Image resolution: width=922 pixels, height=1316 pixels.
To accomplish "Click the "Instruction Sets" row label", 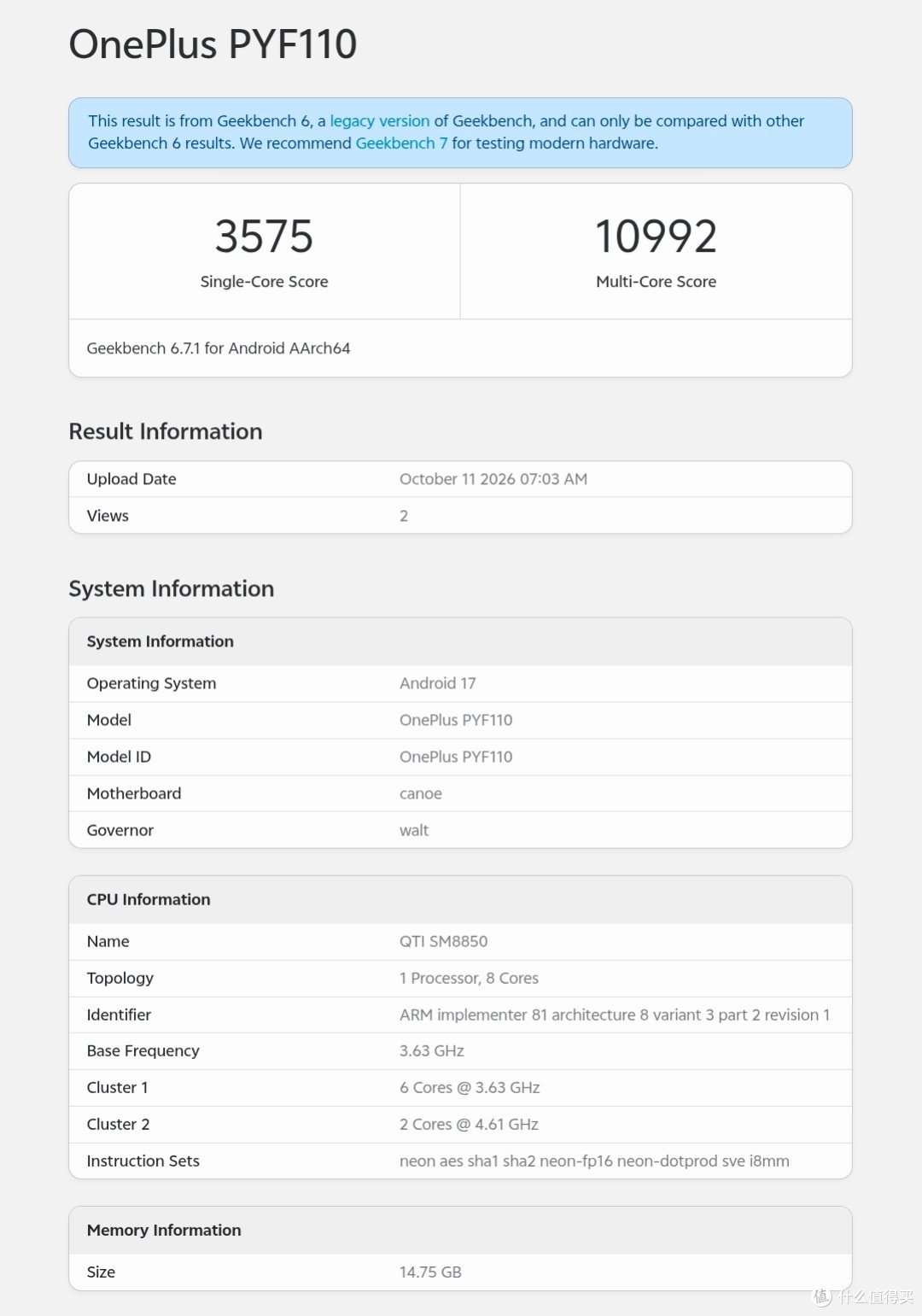I will (x=143, y=1161).
